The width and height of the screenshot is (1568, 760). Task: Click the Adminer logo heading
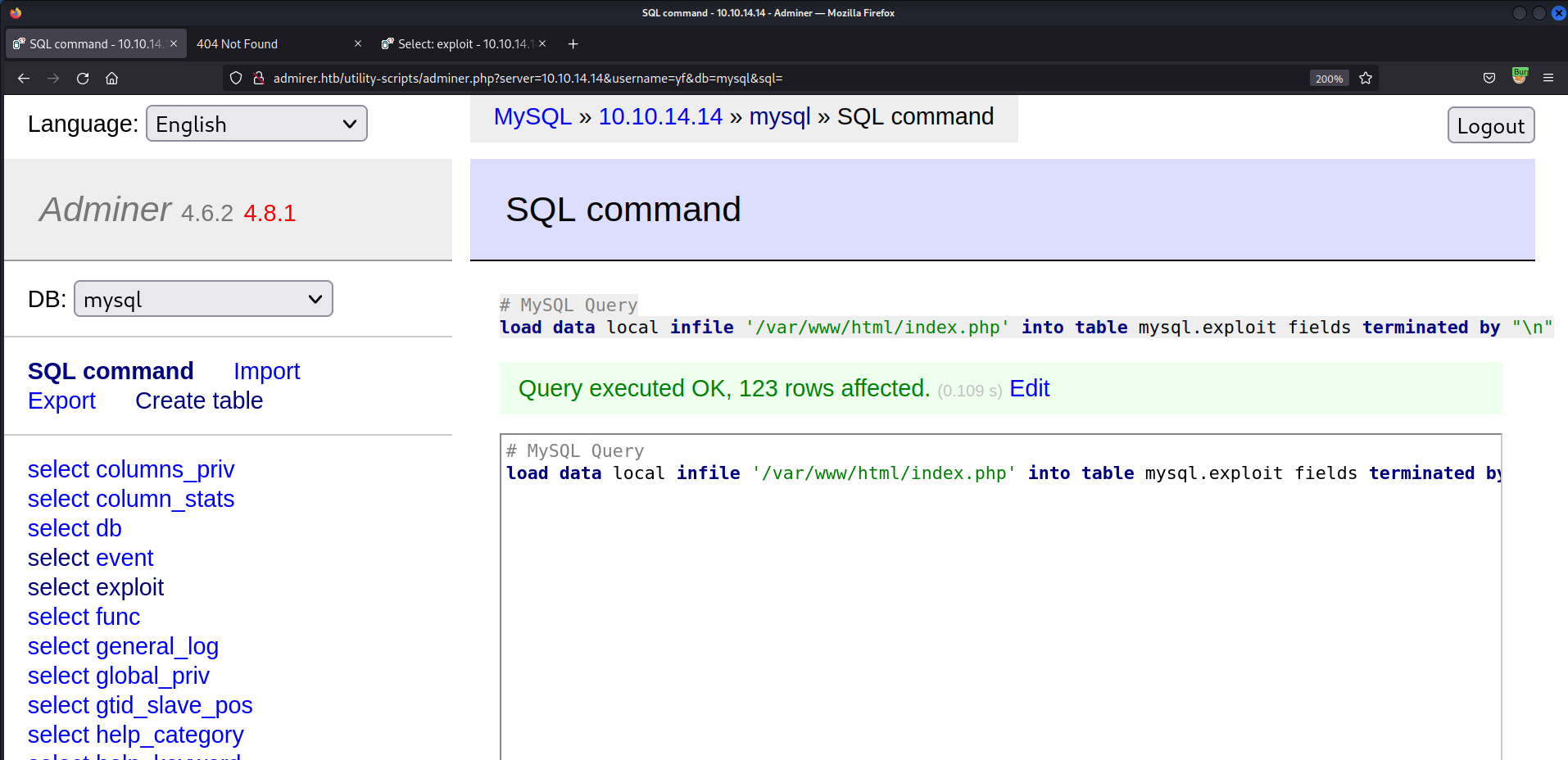105,210
